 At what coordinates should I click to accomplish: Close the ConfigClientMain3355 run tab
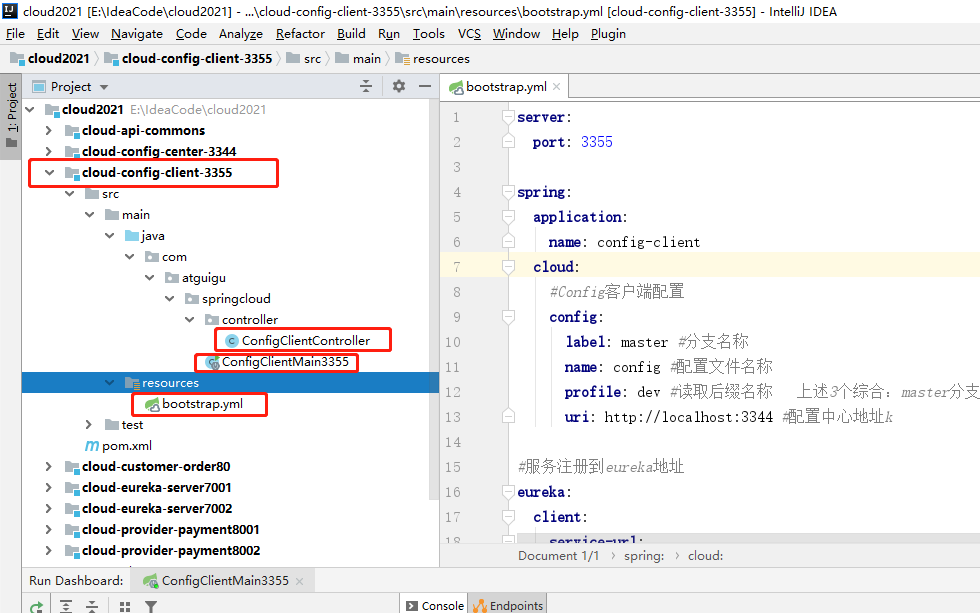pyautogui.click(x=299, y=581)
